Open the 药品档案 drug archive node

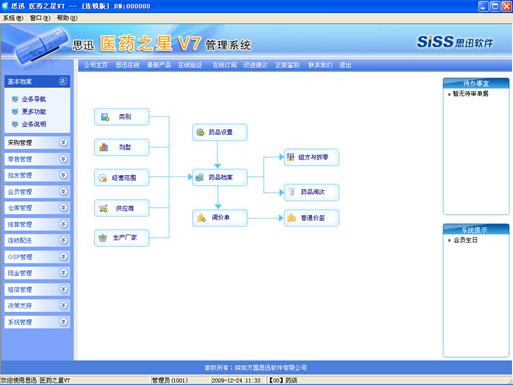(x=220, y=177)
